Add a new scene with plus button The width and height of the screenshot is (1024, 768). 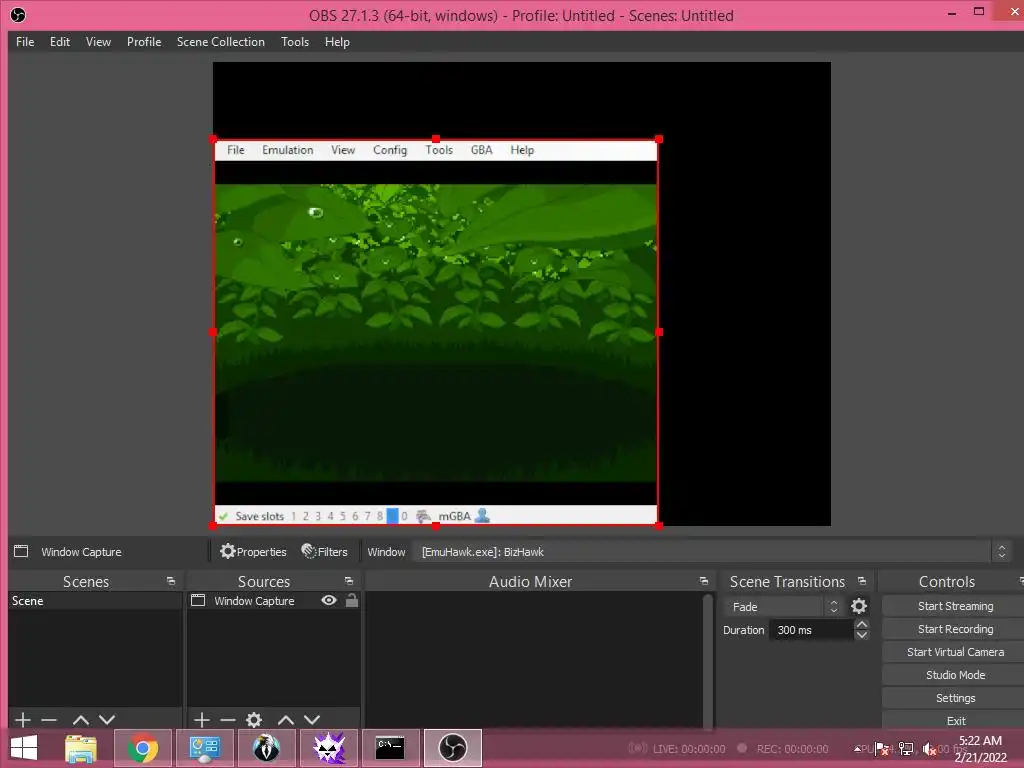(x=23, y=720)
